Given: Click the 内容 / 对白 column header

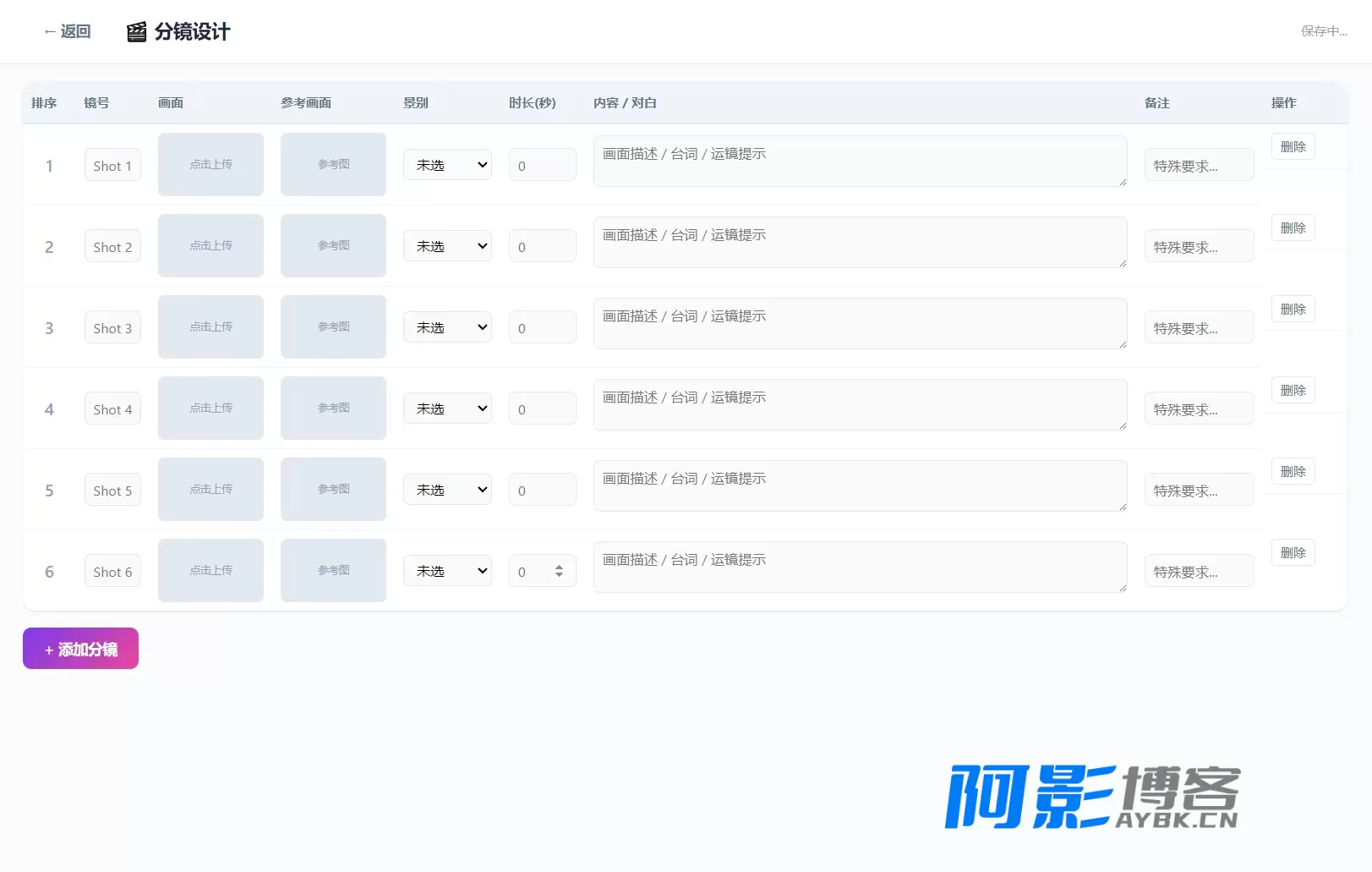Looking at the screenshot, I should tap(625, 102).
